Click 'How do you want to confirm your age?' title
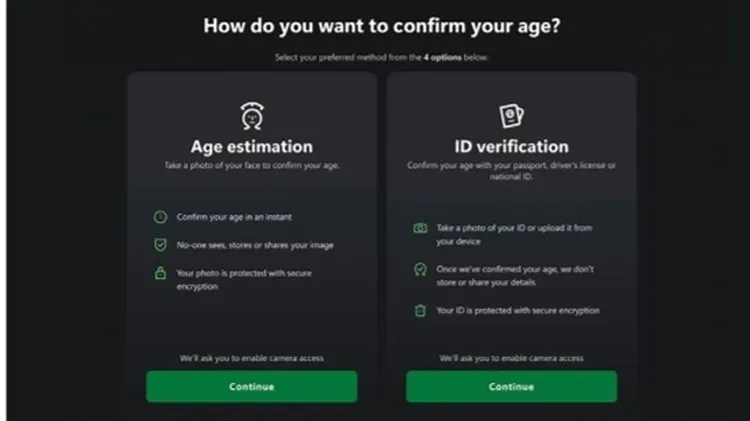 pos(382,26)
